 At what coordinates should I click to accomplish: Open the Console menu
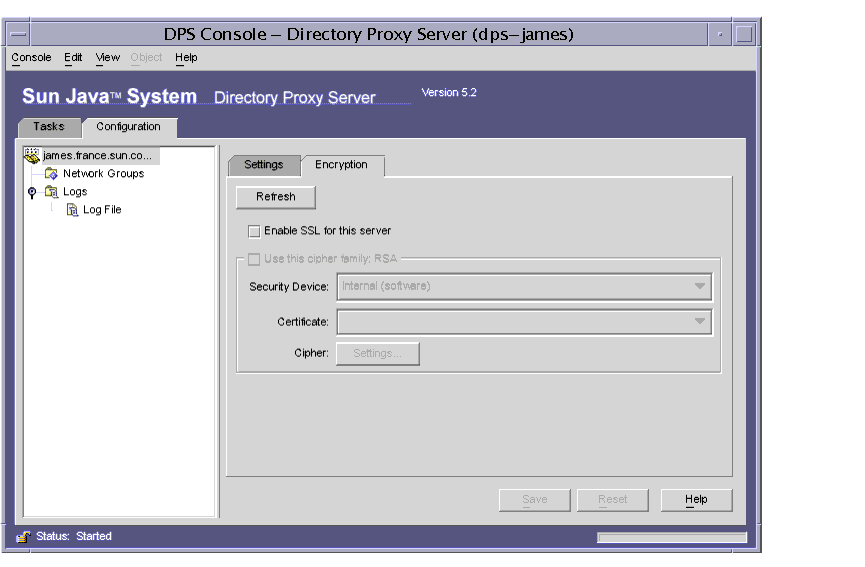point(31,57)
